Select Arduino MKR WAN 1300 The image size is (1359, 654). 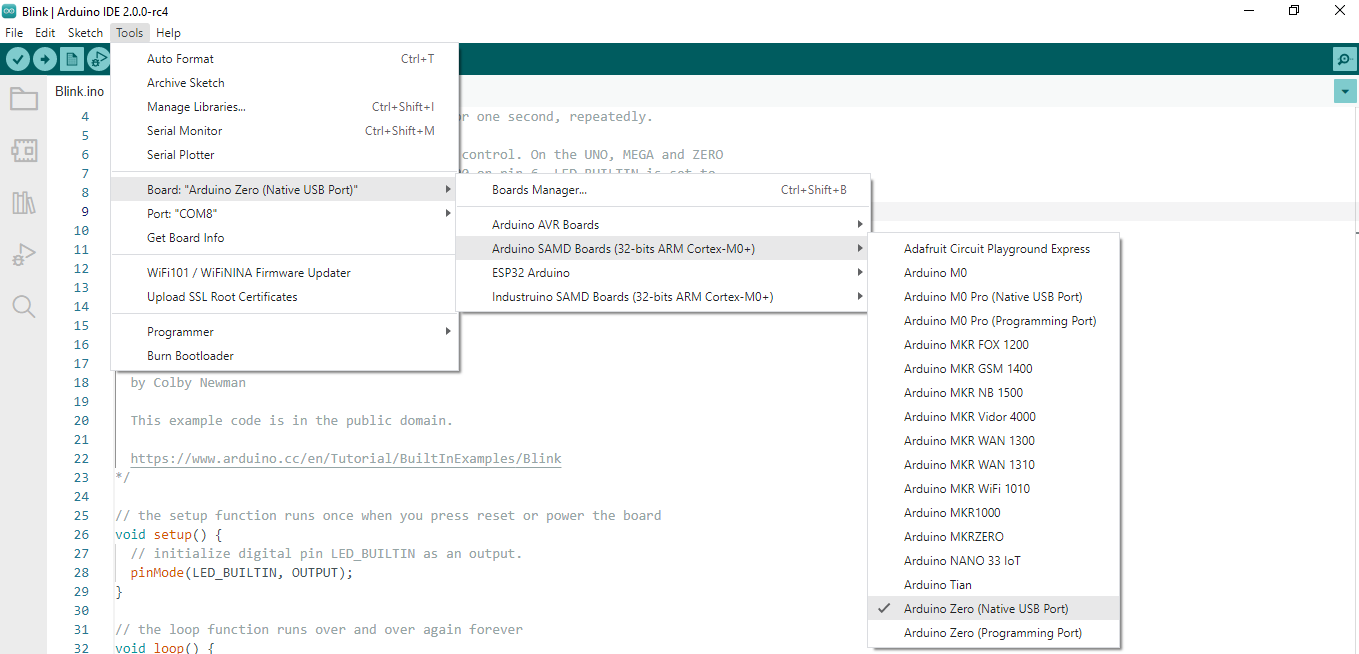994,441
